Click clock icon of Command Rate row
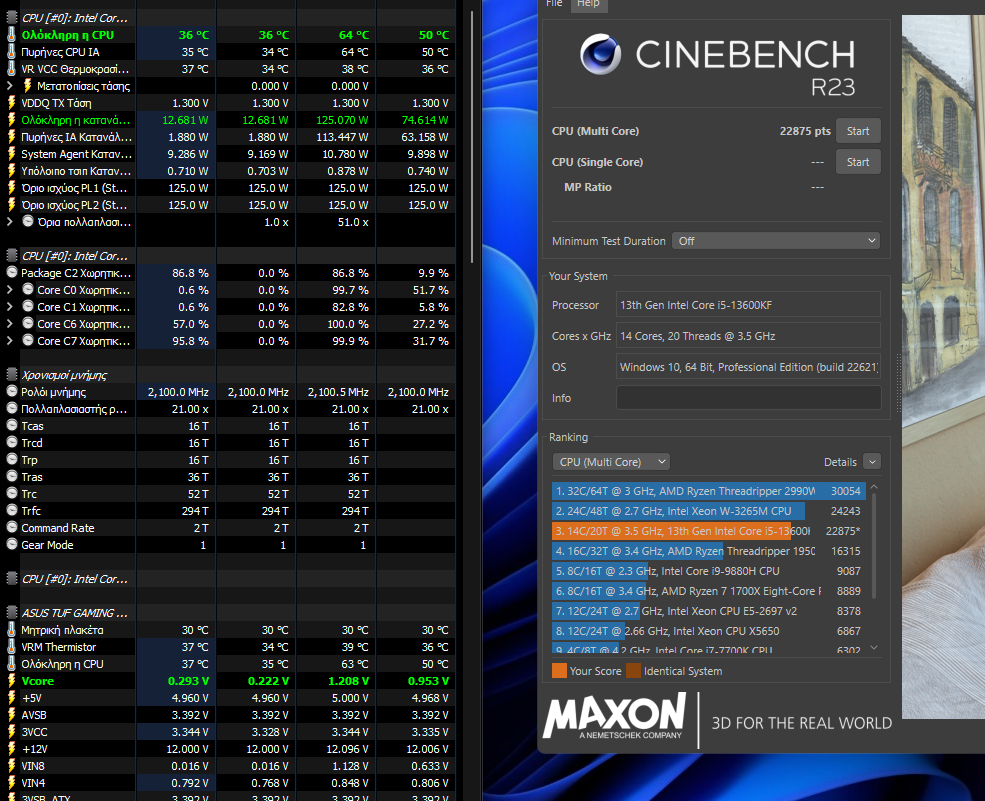The image size is (985, 801). click(x=11, y=528)
